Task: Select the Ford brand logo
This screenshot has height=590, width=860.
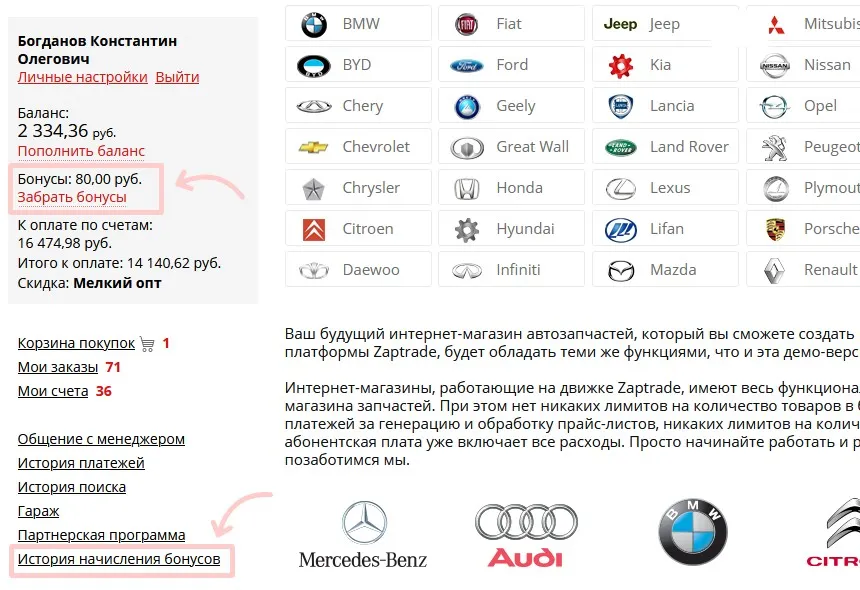Action: pos(467,66)
